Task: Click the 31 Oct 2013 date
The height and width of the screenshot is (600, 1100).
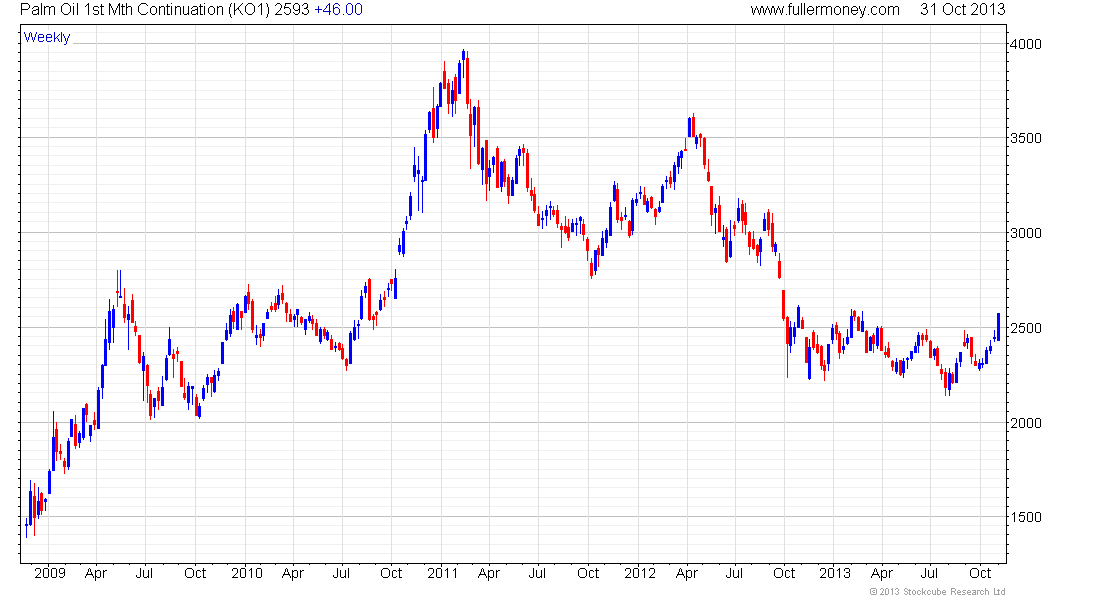Action: coord(962,10)
